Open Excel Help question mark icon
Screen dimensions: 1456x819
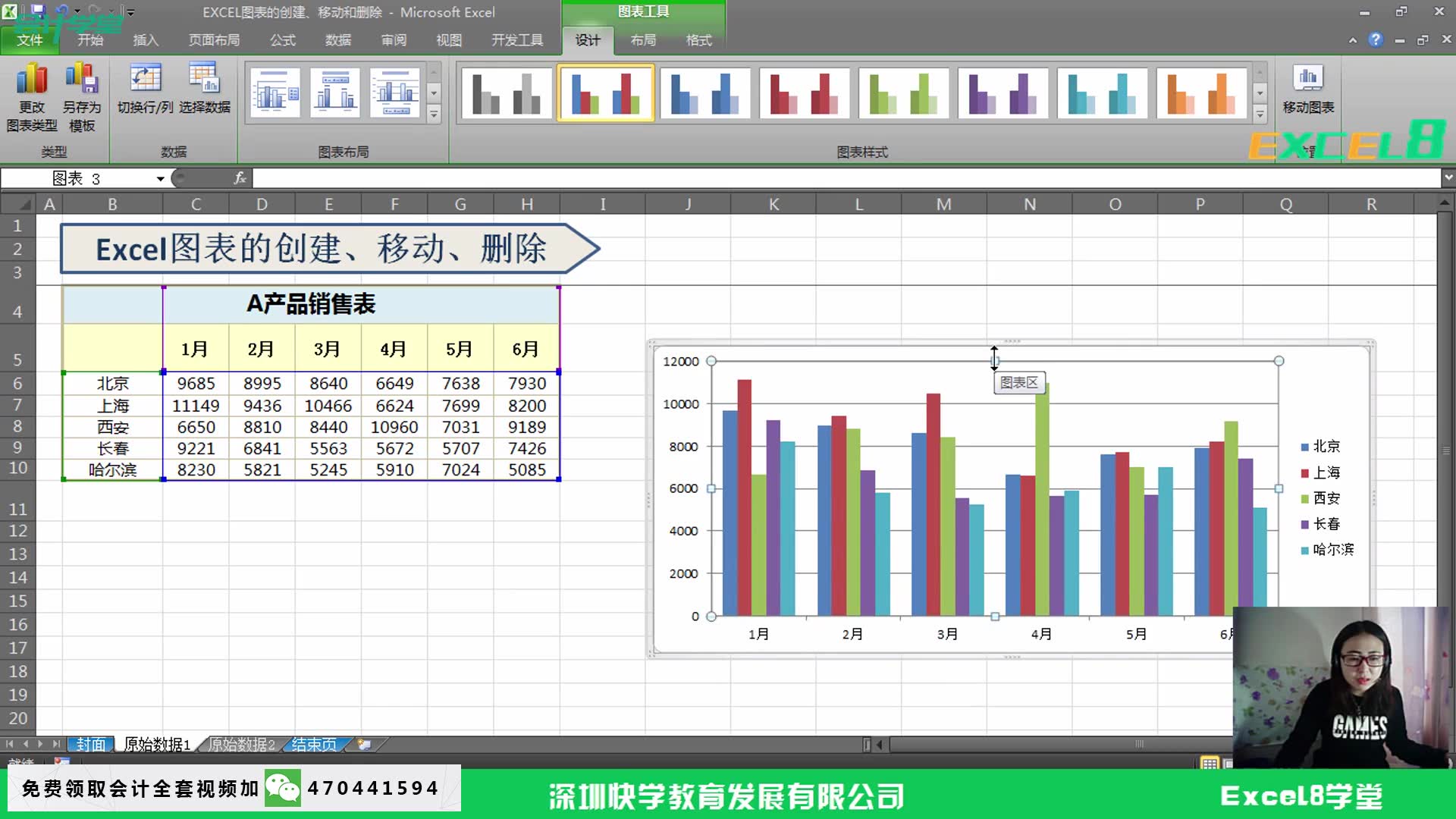pos(1376,40)
